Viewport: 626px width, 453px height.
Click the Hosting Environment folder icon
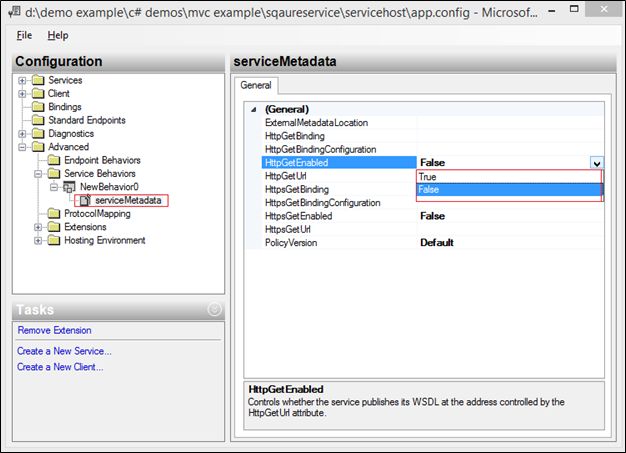coord(54,240)
